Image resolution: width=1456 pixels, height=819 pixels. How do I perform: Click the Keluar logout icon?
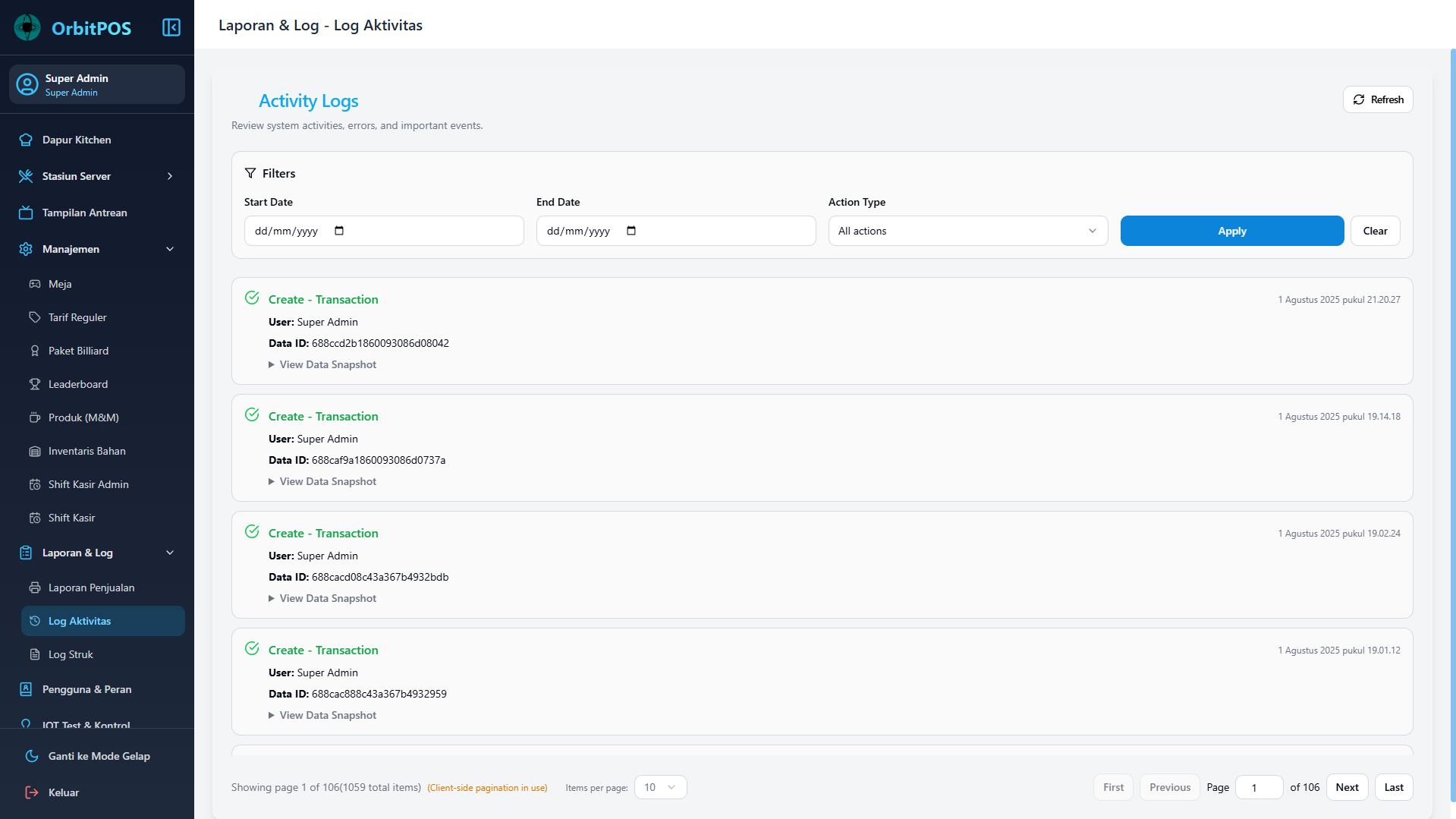31,792
